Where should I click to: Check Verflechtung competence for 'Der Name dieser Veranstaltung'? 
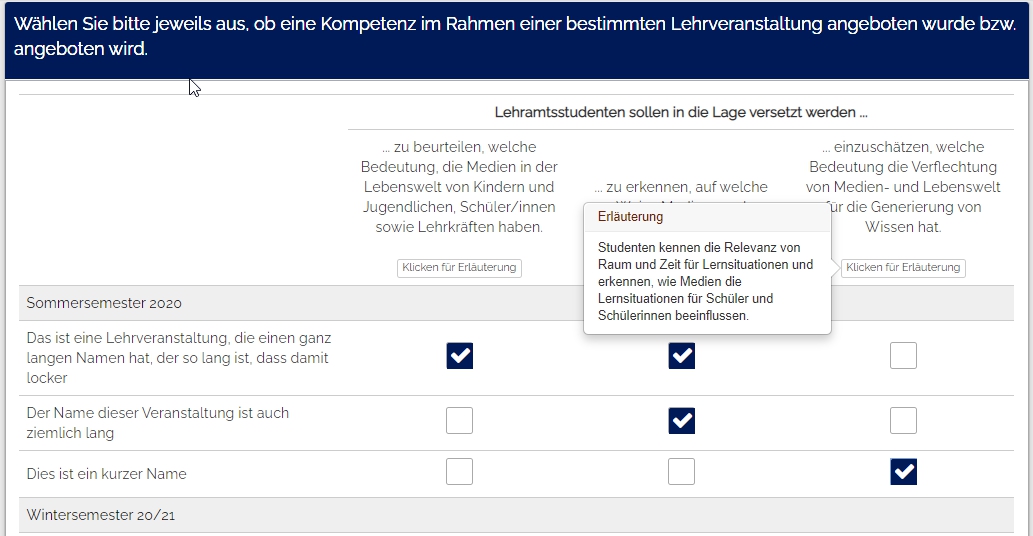click(x=903, y=421)
